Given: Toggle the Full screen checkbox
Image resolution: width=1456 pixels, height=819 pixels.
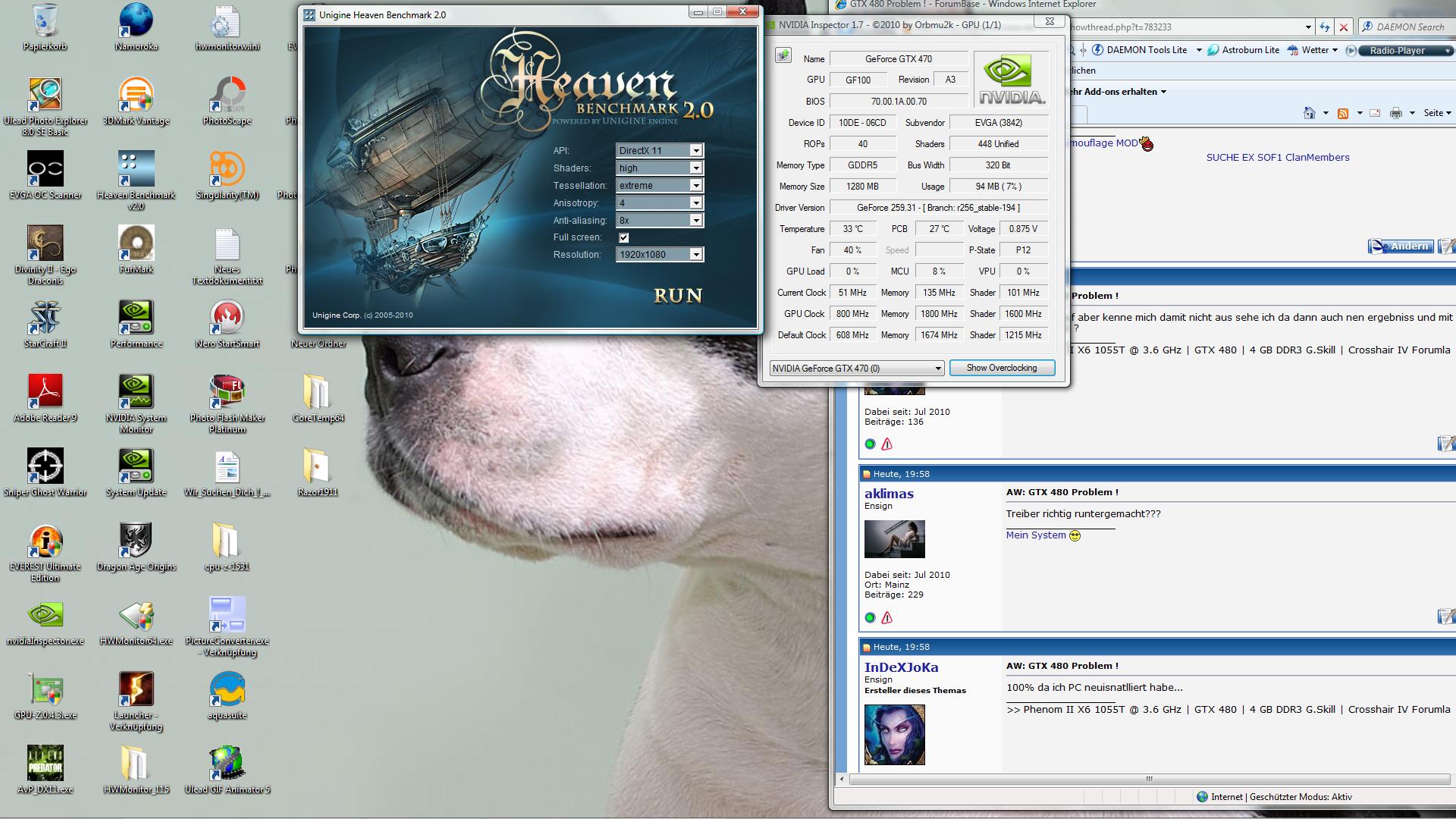Looking at the screenshot, I should click(623, 237).
